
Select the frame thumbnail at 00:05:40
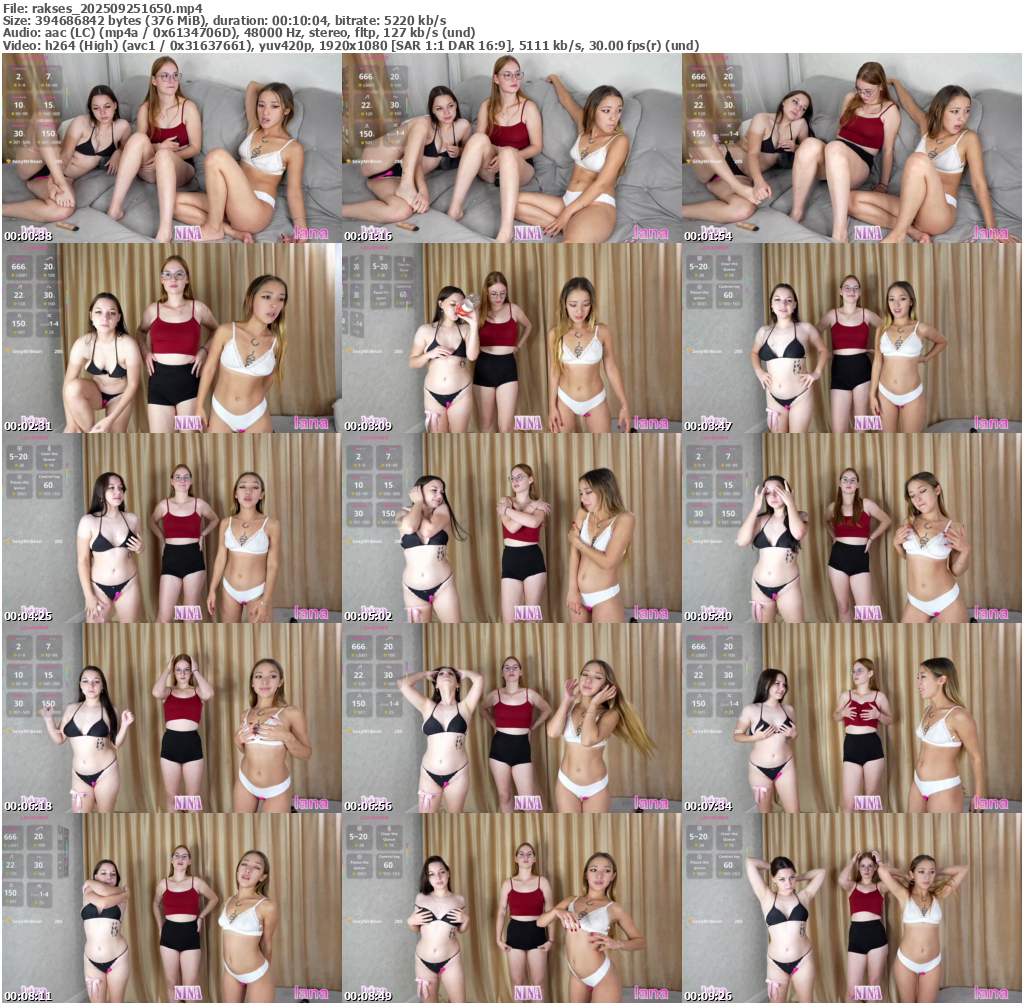click(852, 528)
